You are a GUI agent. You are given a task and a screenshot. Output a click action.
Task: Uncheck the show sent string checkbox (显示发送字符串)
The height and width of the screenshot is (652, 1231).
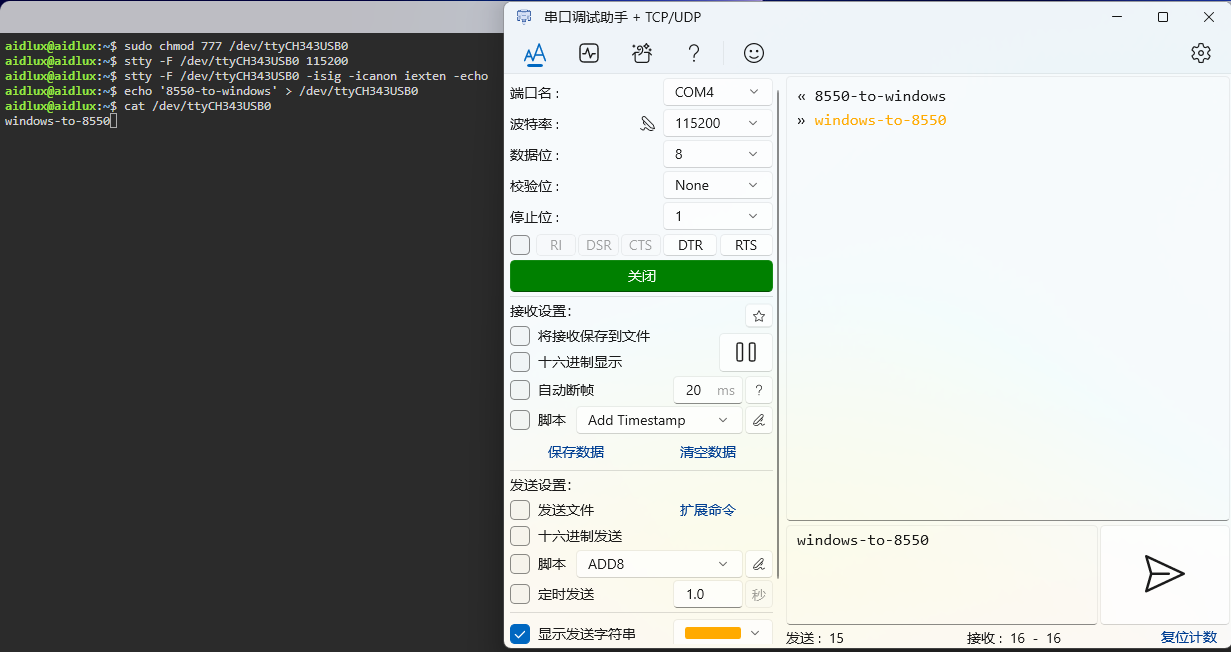pyautogui.click(x=520, y=634)
